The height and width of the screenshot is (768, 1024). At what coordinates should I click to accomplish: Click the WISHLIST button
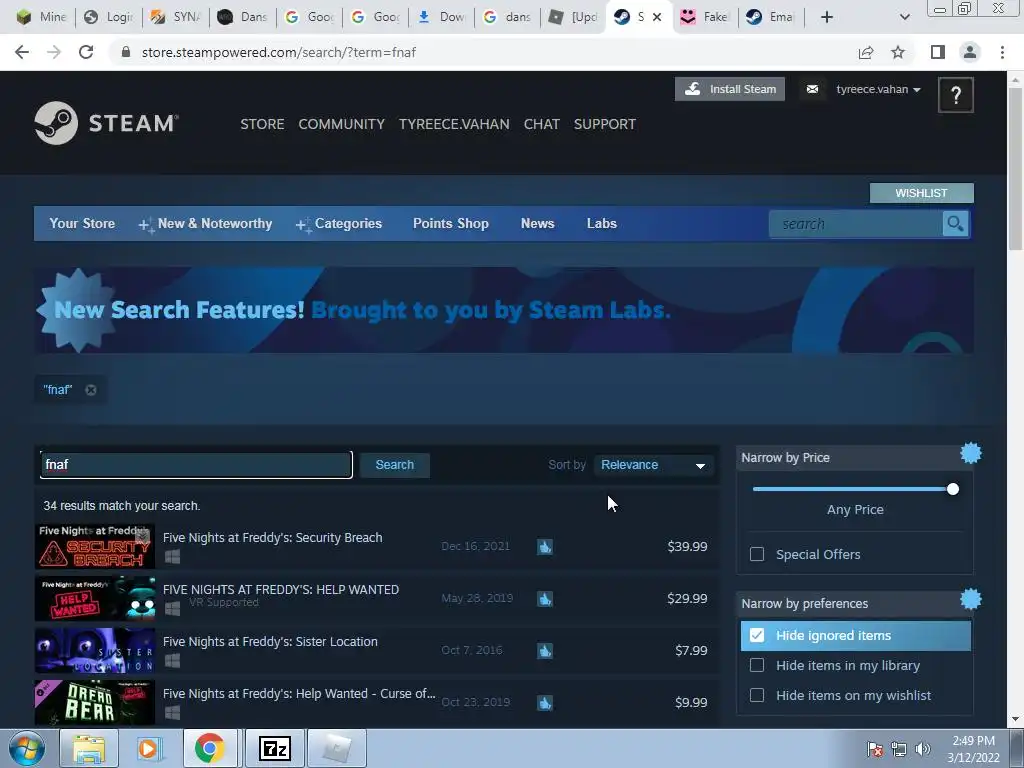(x=921, y=193)
